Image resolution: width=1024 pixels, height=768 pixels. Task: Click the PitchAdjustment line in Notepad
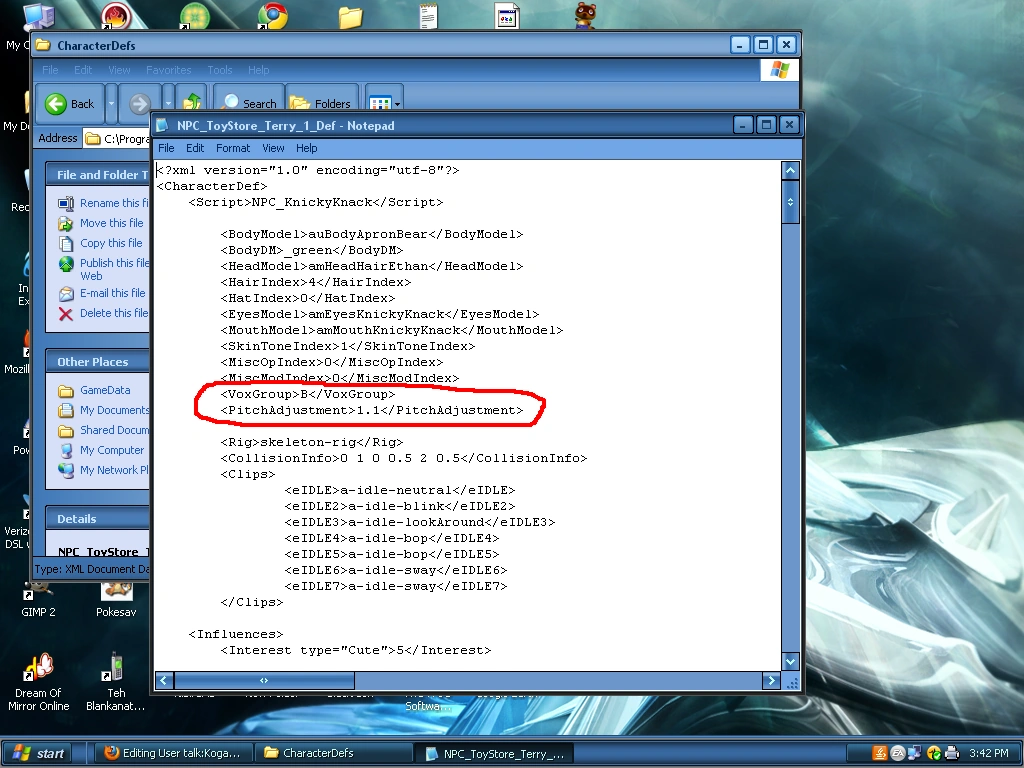click(372, 410)
